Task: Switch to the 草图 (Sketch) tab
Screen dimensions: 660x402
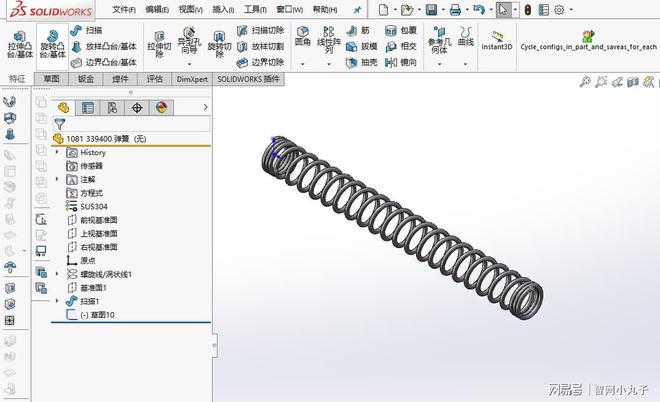Action: [x=51, y=79]
